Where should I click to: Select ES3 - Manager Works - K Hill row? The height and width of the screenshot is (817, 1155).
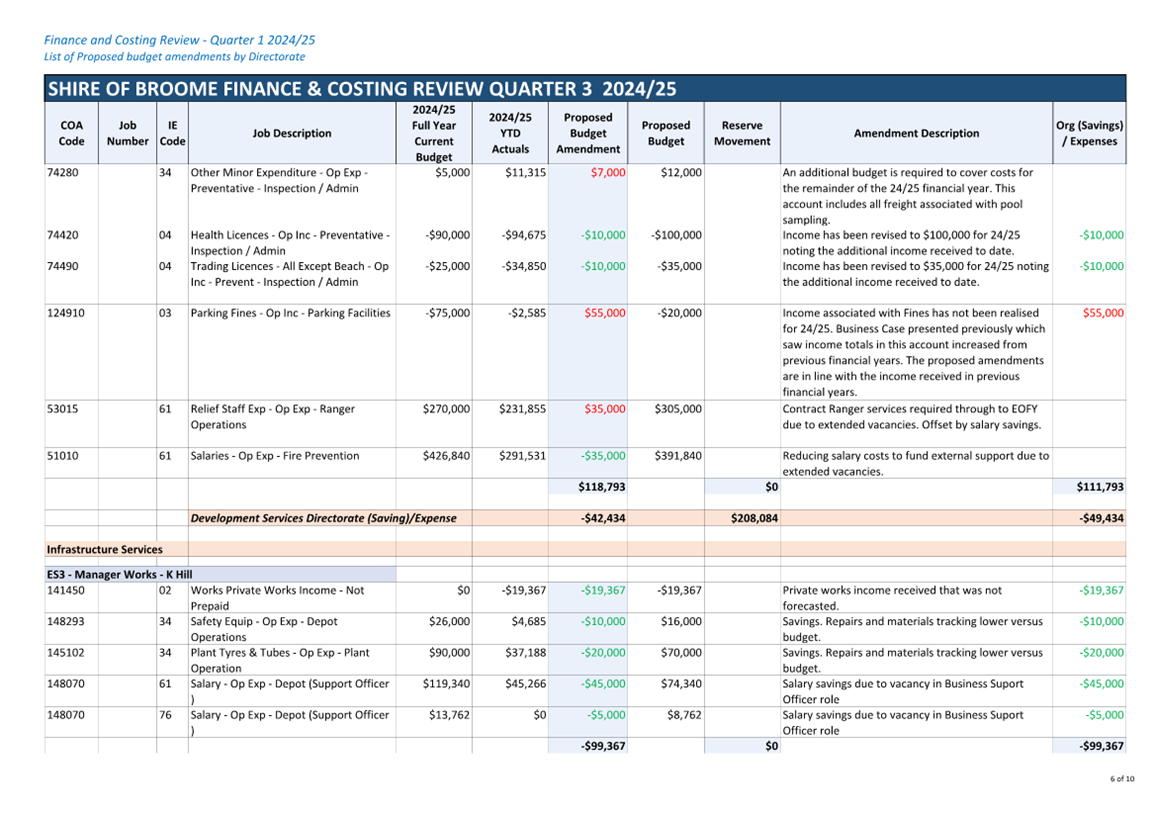220,575
